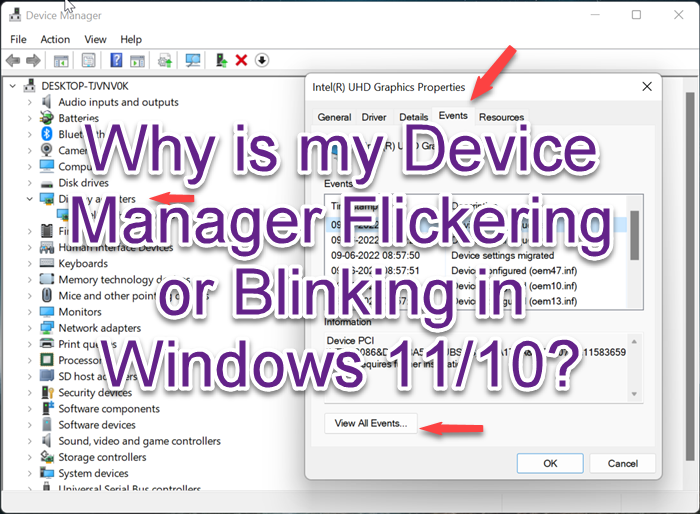The height and width of the screenshot is (514, 700).
Task: Expand the Network adapters node arrow
Action: point(29,328)
